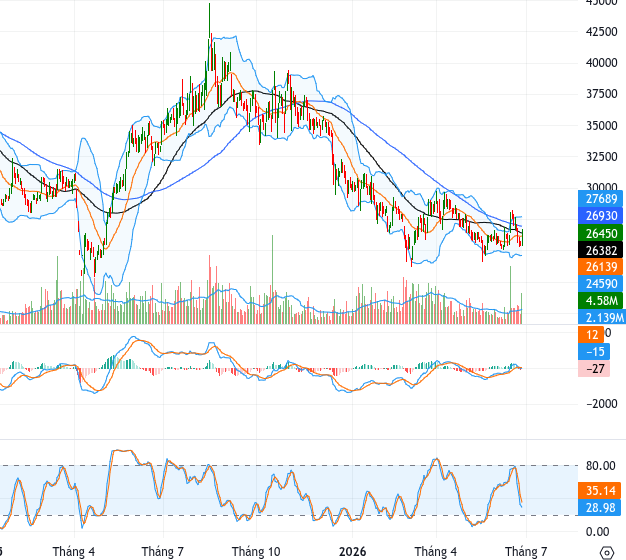The height and width of the screenshot is (560, 626).
Task: Click the 42500 price scale value
Action: pyautogui.click(x=601, y=32)
